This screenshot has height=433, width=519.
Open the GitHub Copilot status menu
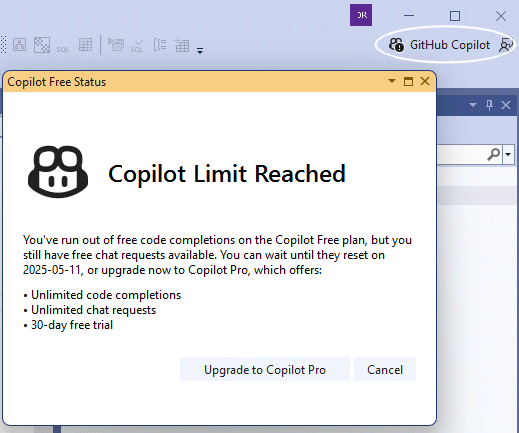tap(439, 45)
